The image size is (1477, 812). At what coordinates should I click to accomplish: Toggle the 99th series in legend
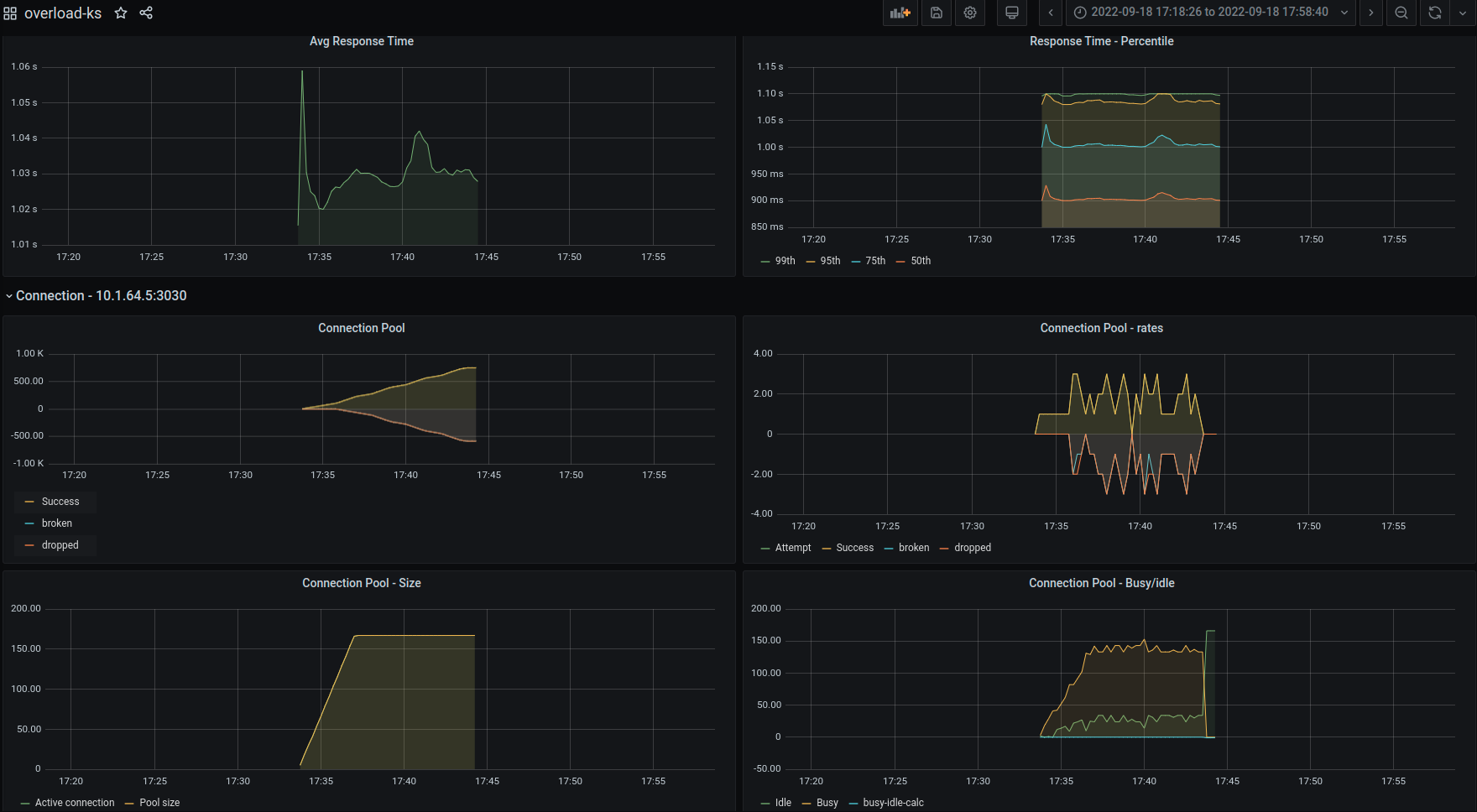tap(778, 261)
